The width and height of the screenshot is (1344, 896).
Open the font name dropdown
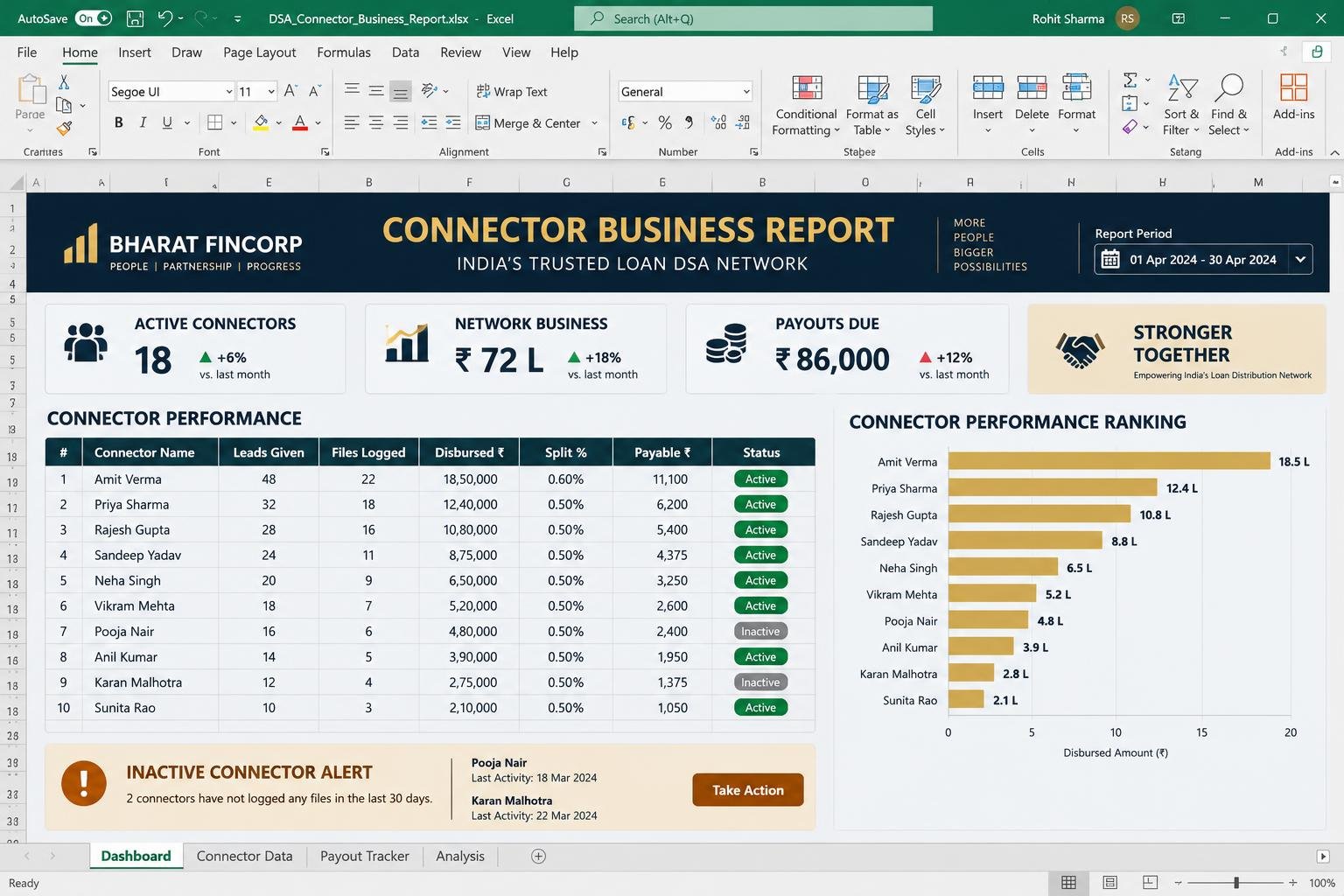(x=229, y=92)
